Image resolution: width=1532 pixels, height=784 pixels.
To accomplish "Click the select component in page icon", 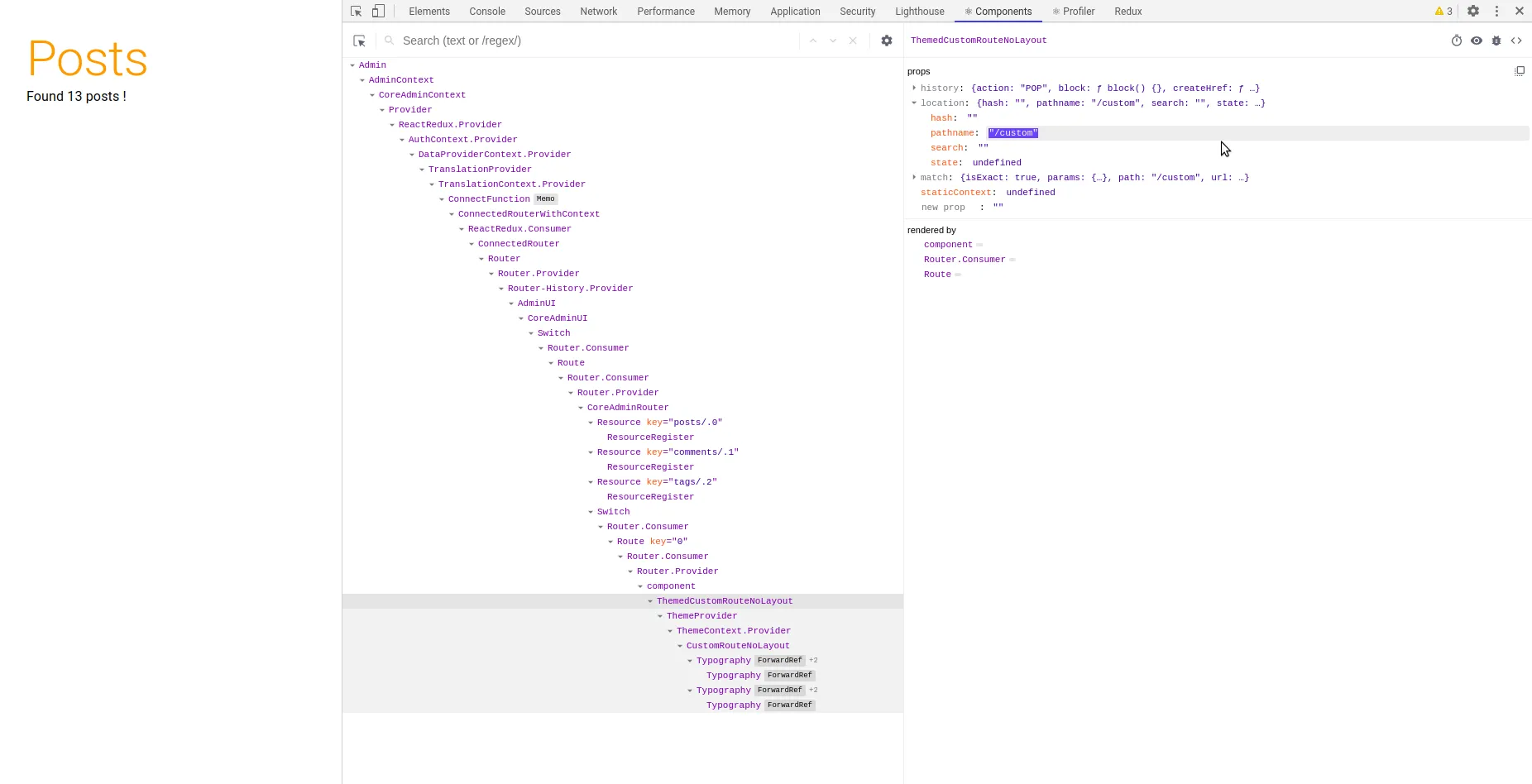I will [359, 40].
